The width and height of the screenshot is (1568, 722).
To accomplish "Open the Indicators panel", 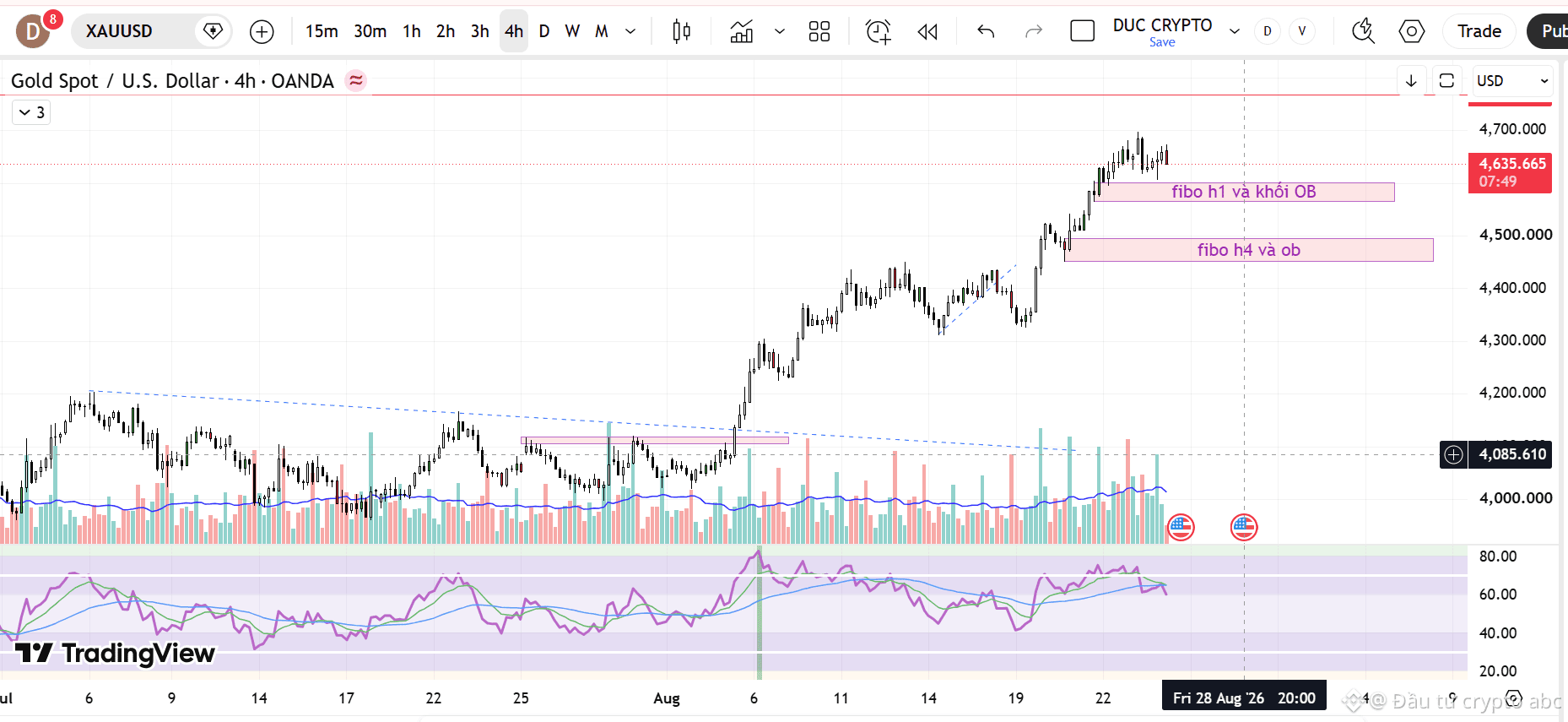I will [x=742, y=31].
